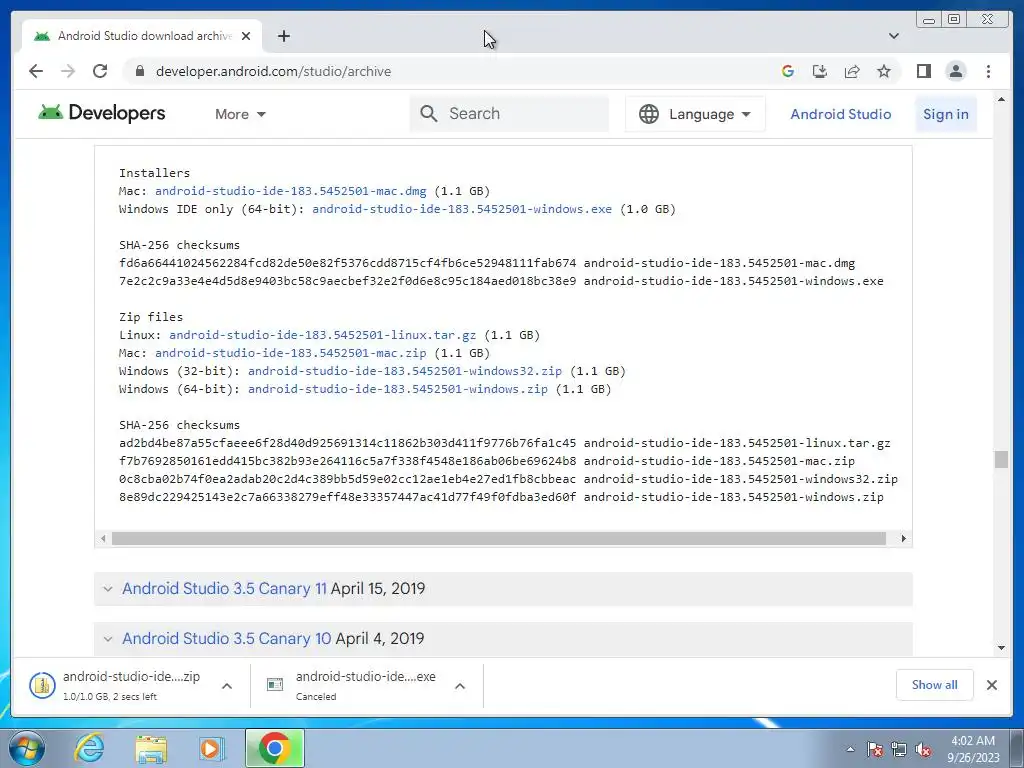Open network status tray icon
The width and height of the screenshot is (1024, 768).
pyautogui.click(x=899, y=749)
